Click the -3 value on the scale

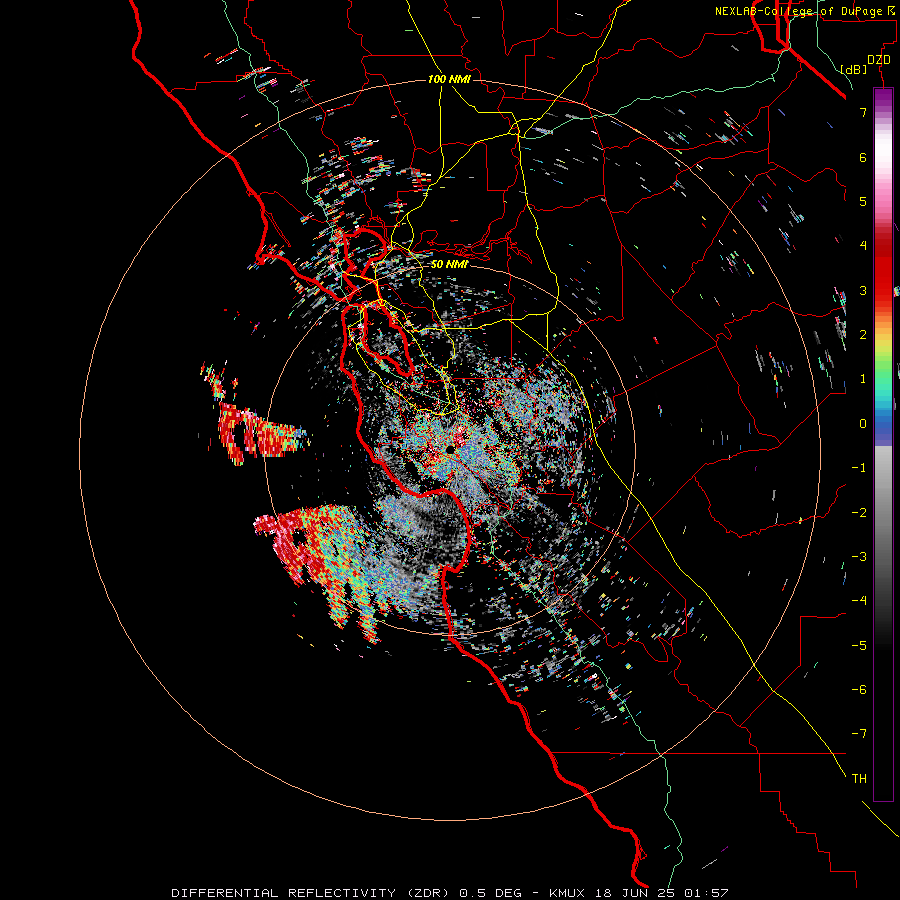pos(859,557)
